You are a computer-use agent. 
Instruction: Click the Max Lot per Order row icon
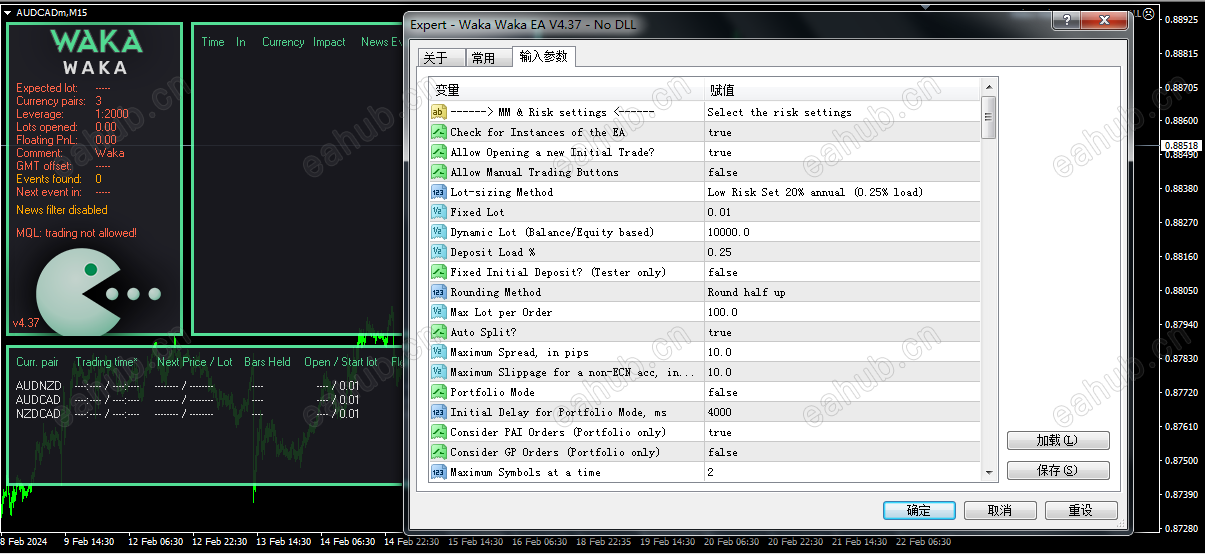(438, 312)
